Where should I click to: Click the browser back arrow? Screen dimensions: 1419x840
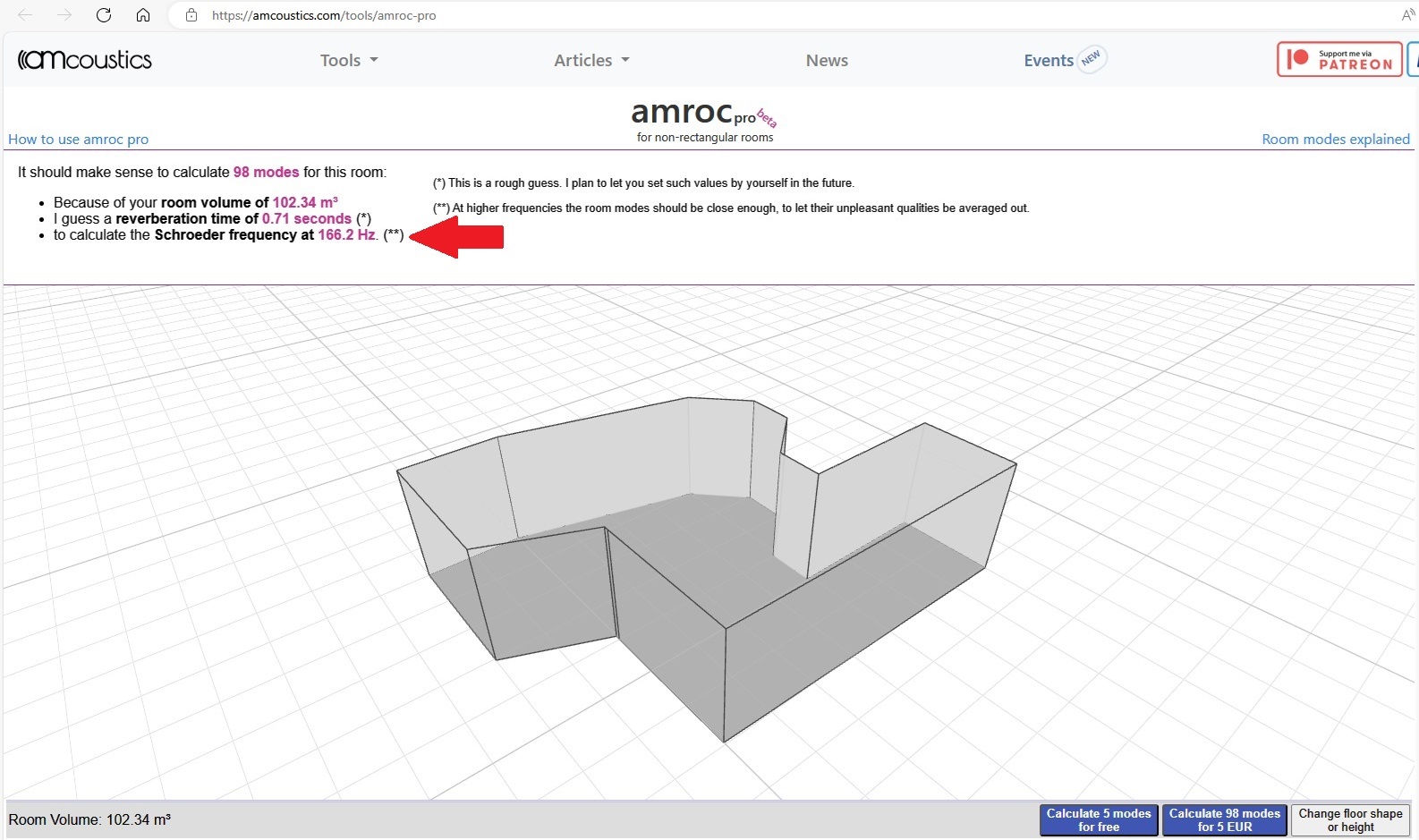tap(25, 15)
